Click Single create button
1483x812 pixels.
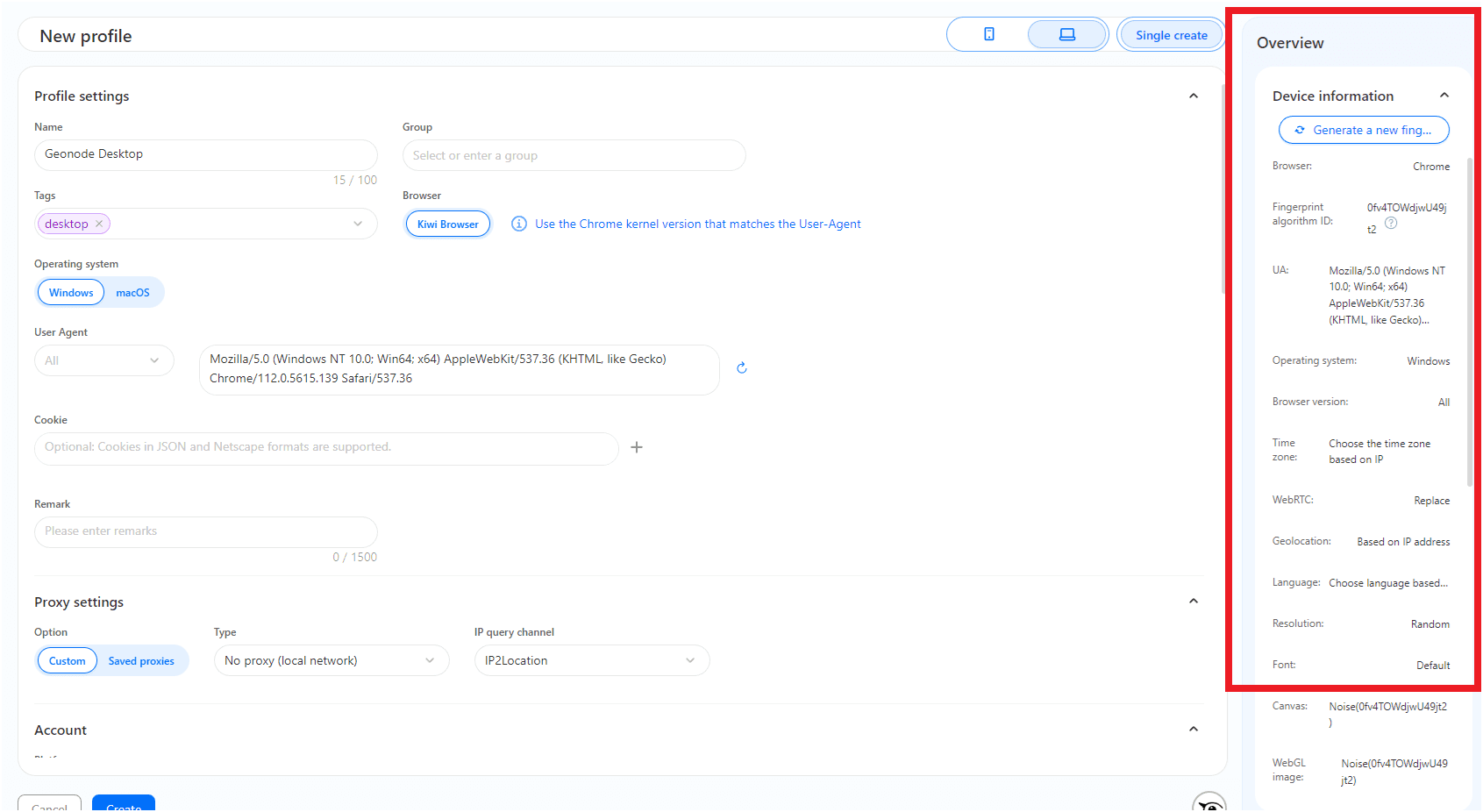pyautogui.click(x=1171, y=36)
